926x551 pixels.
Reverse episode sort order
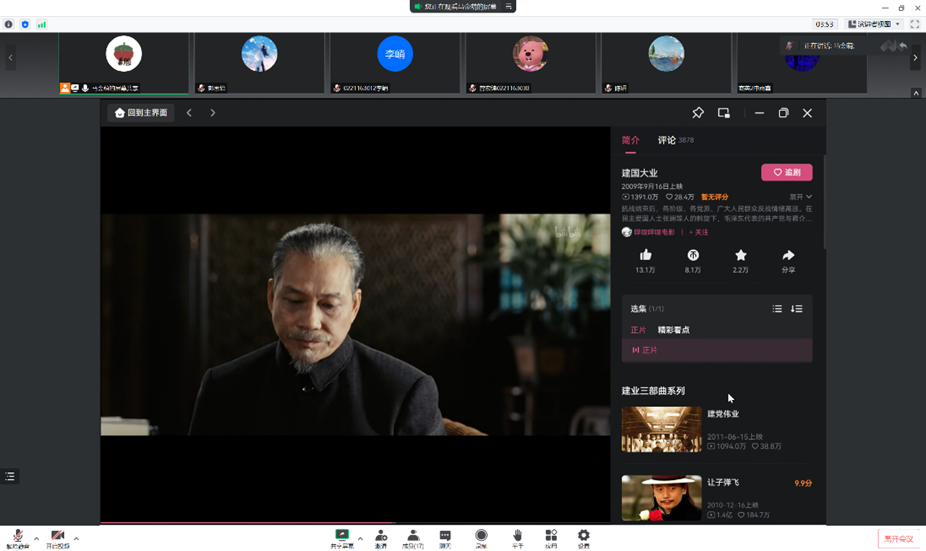tap(797, 309)
